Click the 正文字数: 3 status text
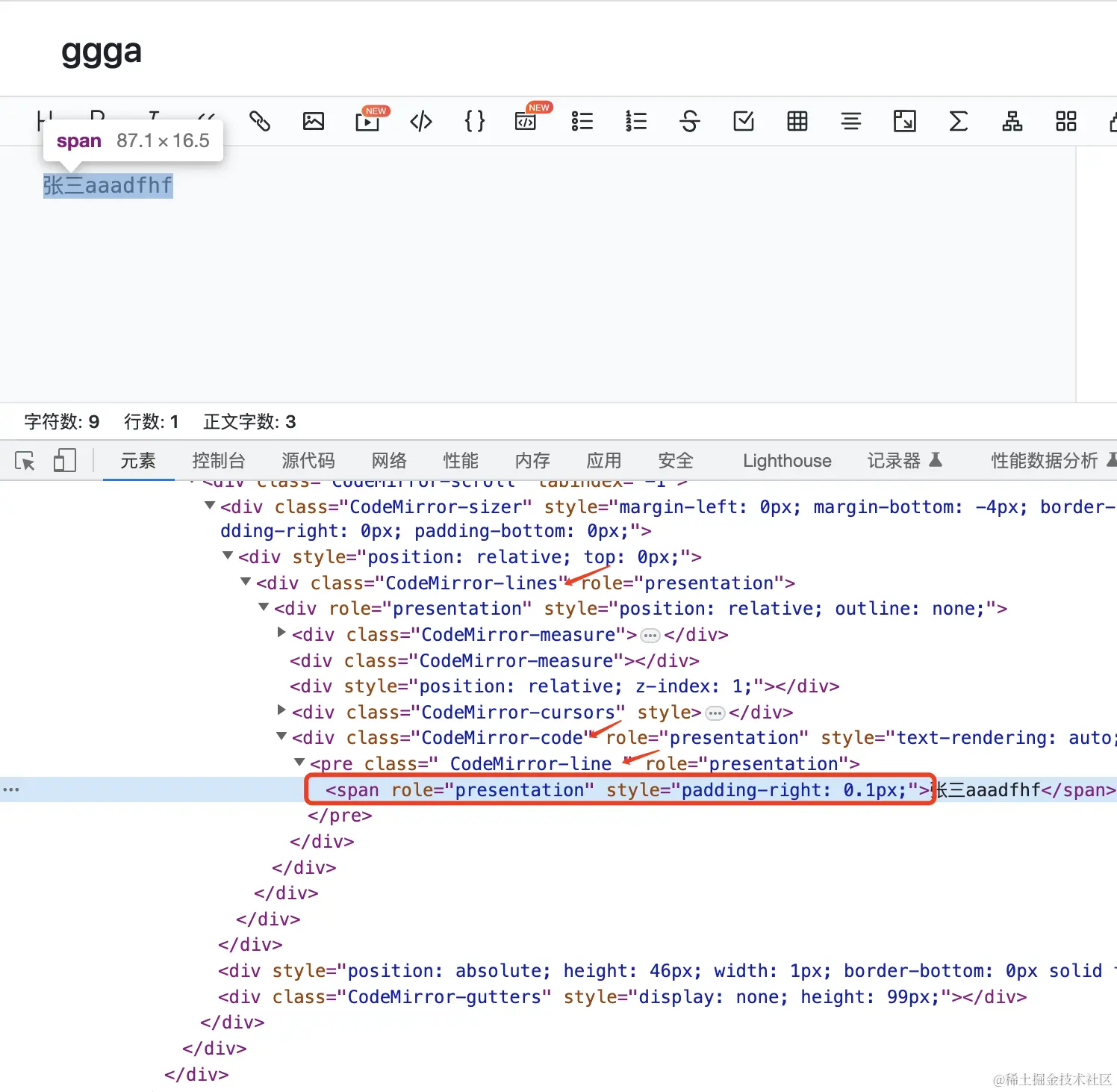This screenshot has width=1117, height=1092. click(x=250, y=422)
